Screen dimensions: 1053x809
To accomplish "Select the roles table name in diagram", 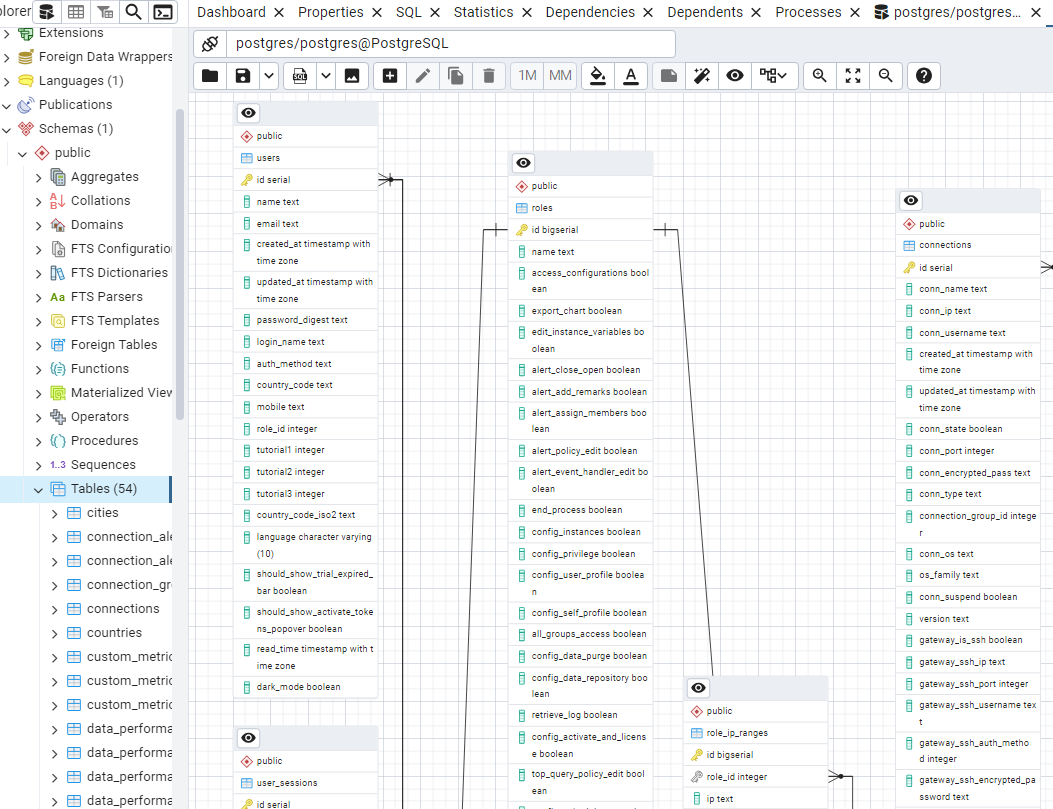I will [542, 208].
